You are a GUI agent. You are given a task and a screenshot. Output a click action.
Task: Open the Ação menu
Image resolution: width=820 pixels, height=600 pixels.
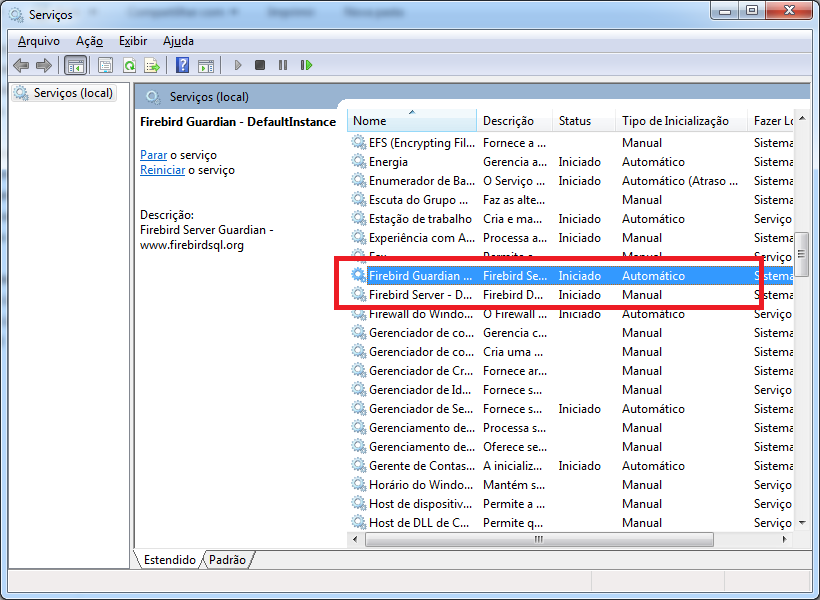click(89, 41)
